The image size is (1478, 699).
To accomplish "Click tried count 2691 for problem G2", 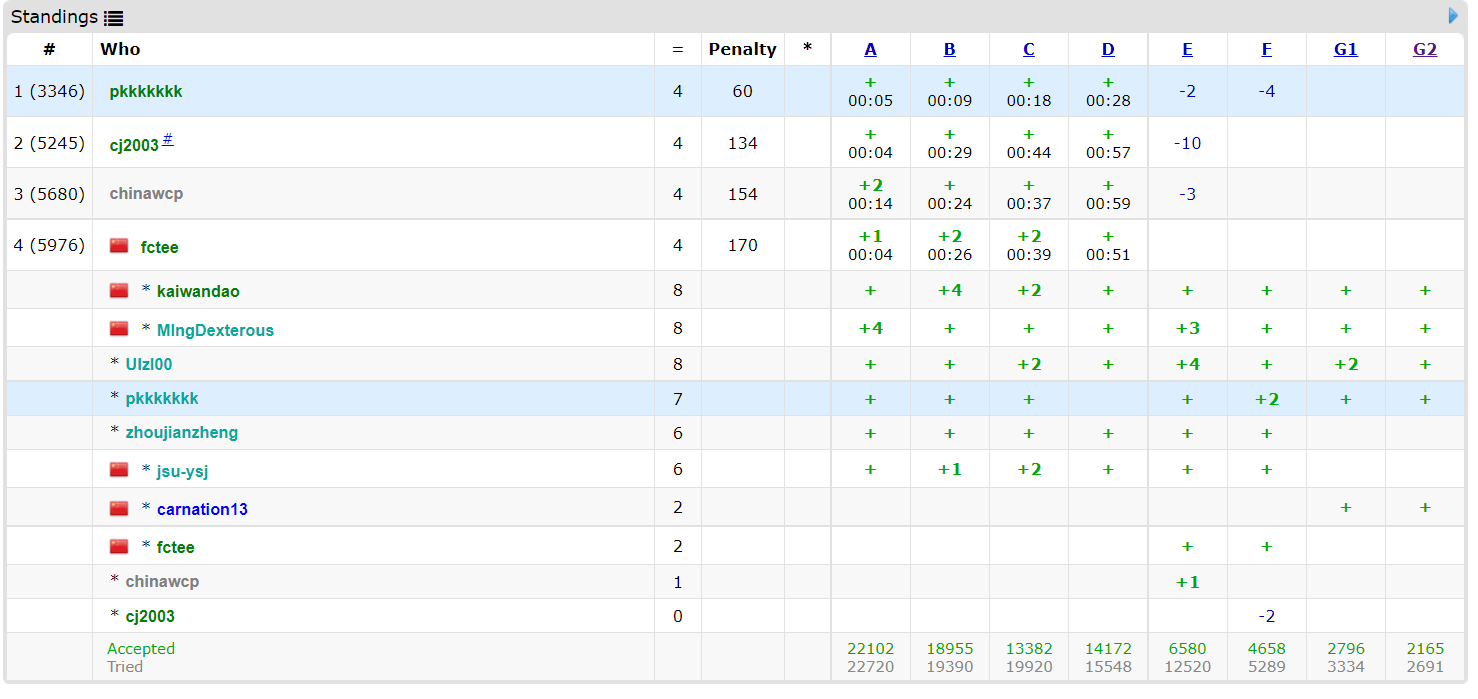I will [1425, 667].
